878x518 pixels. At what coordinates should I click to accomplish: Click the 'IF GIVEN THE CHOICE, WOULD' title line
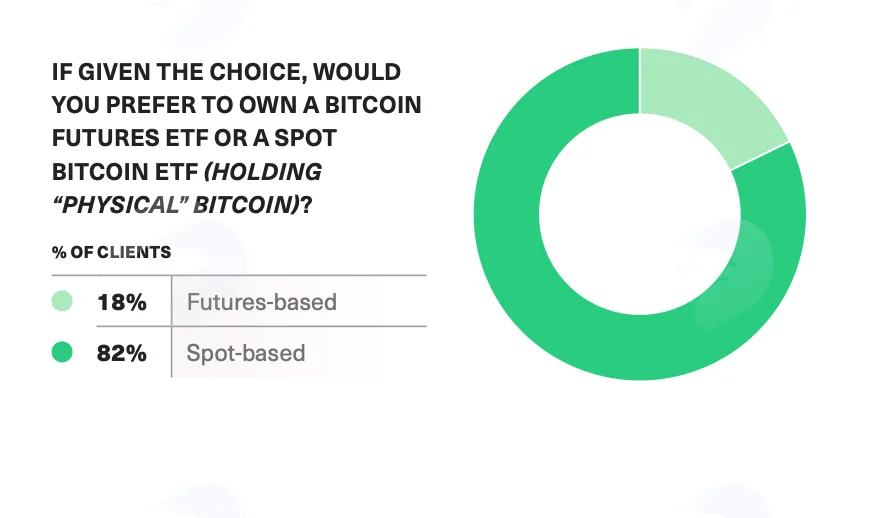tap(226, 72)
